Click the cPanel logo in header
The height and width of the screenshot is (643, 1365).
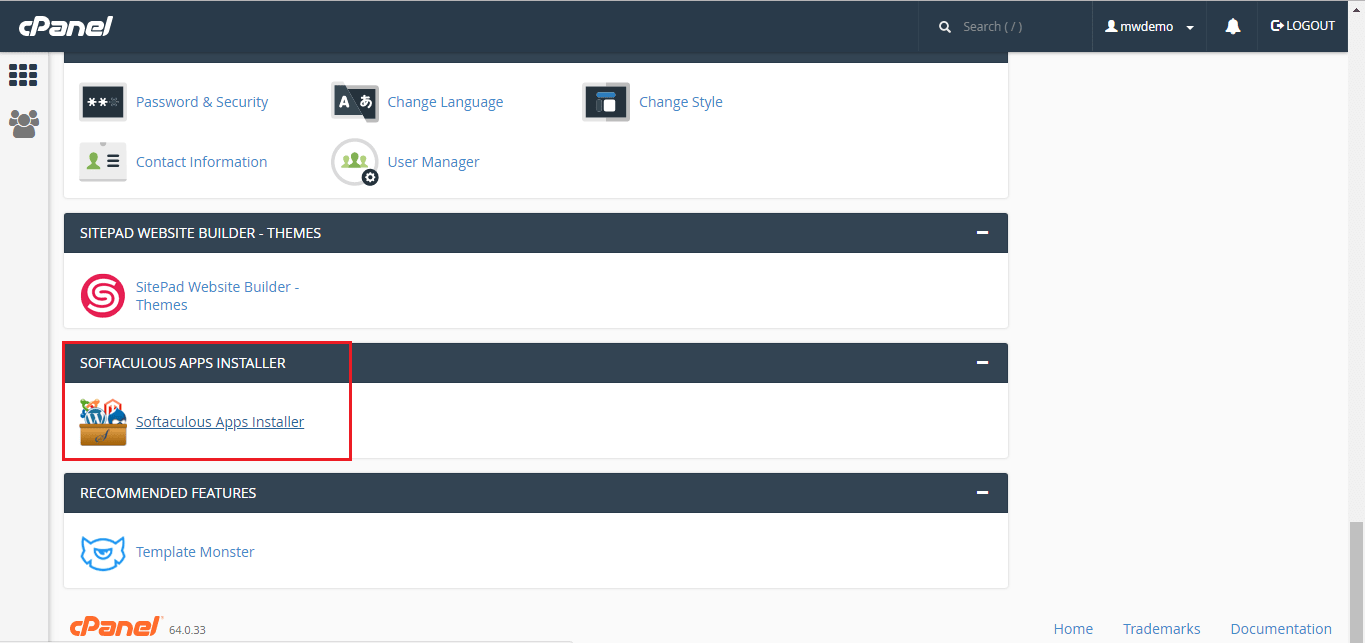[x=65, y=26]
